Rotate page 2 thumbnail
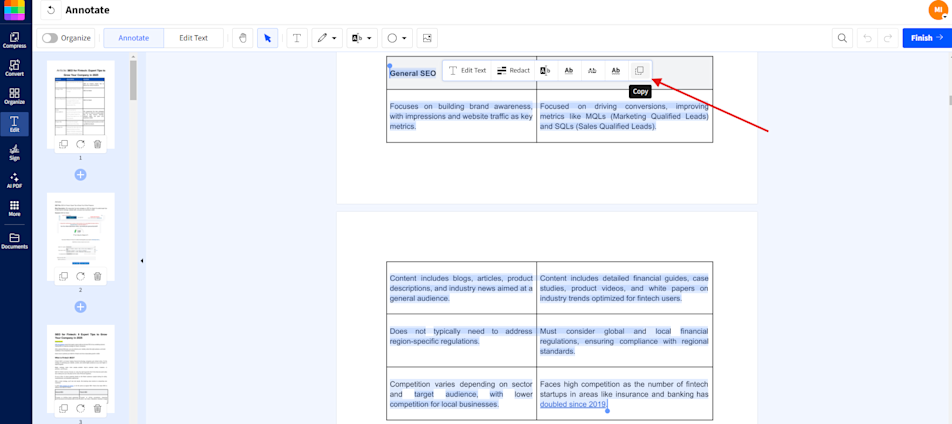The width and height of the screenshot is (952, 424). click(80, 276)
